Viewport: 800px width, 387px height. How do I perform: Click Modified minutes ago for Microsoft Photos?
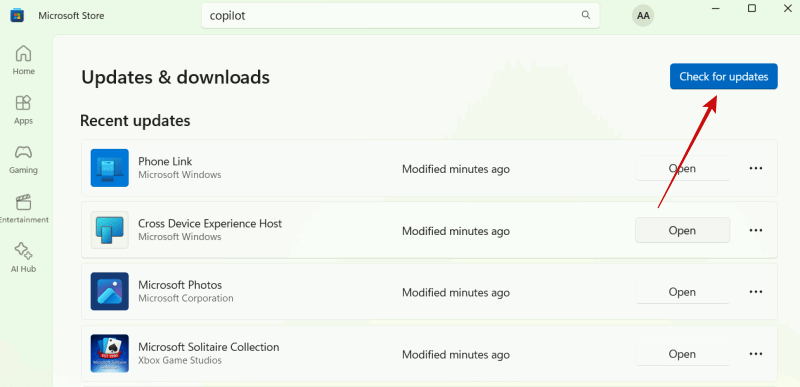pyautogui.click(x=456, y=293)
